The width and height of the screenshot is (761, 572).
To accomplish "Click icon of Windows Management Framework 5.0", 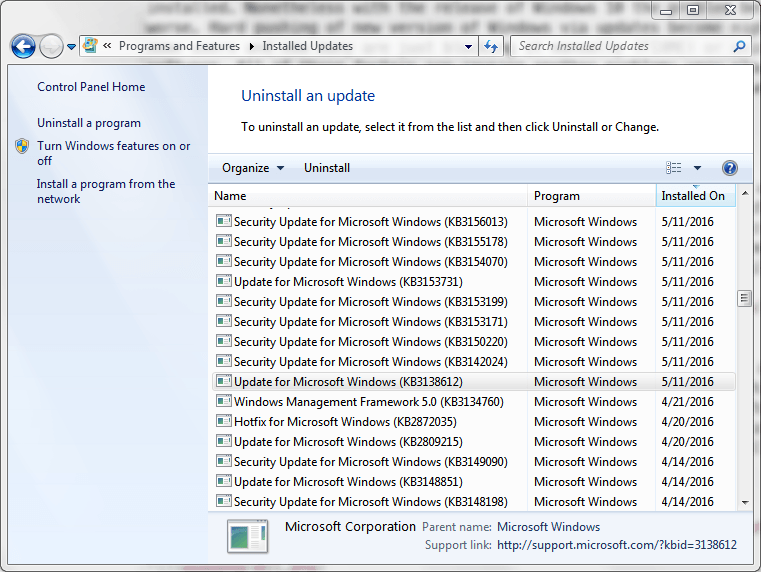I will tap(223, 401).
